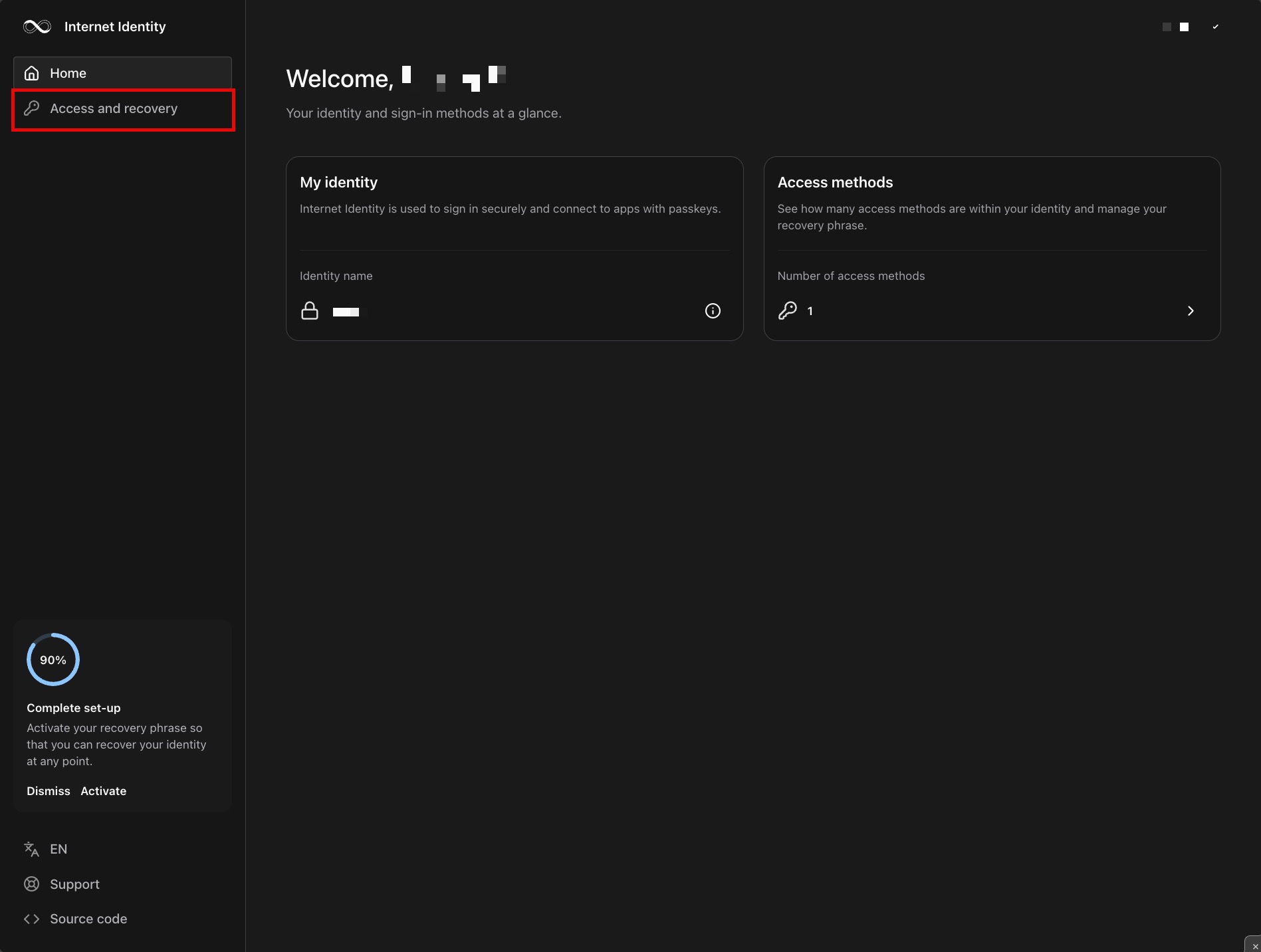The height and width of the screenshot is (952, 1261).
Task: Show identity info via the info icon
Action: click(713, 310)
